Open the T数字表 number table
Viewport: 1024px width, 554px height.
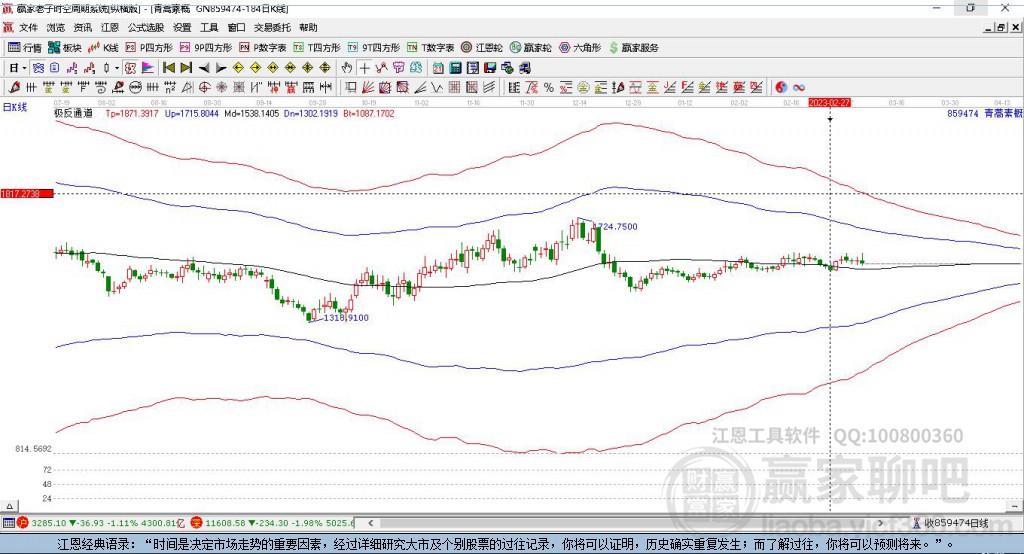click(431, 47)
